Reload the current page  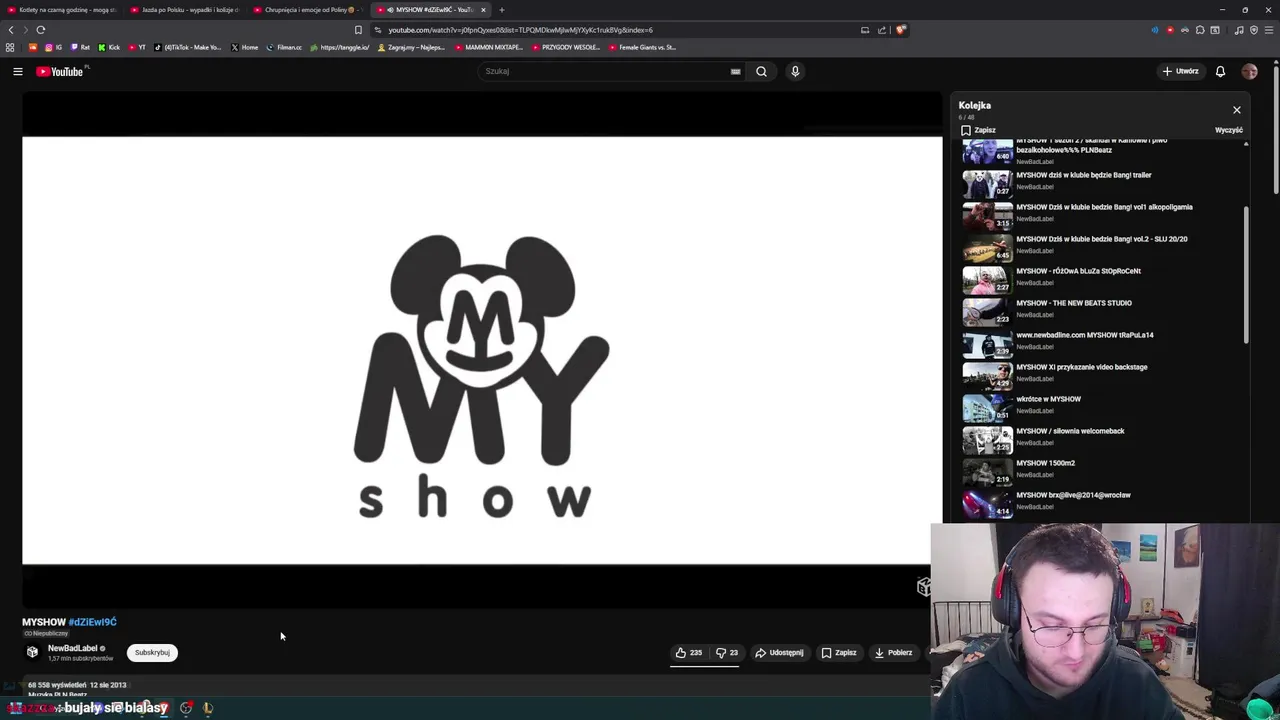point(41,30)
